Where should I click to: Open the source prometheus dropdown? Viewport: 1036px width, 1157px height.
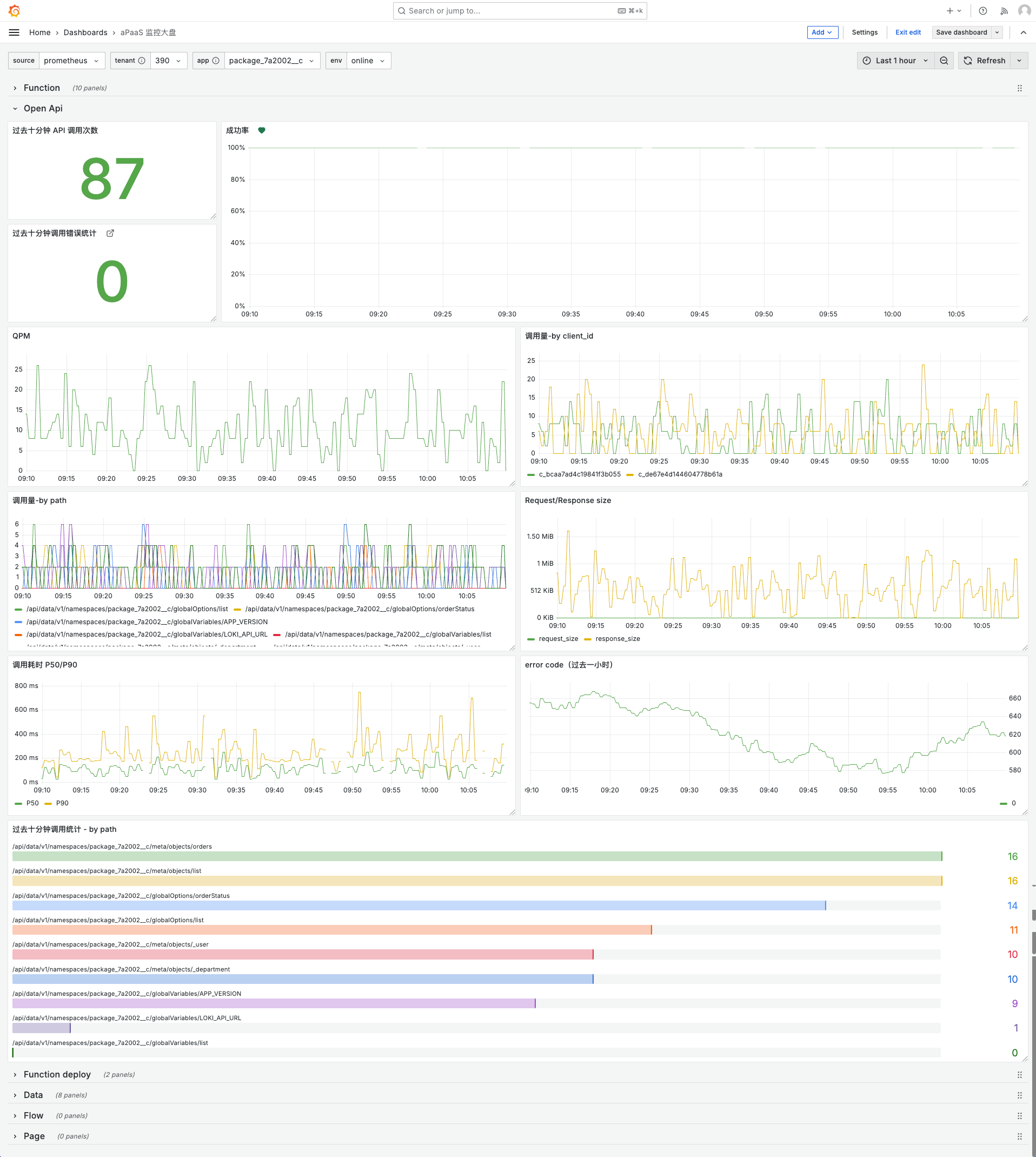(x=72, y=61)
